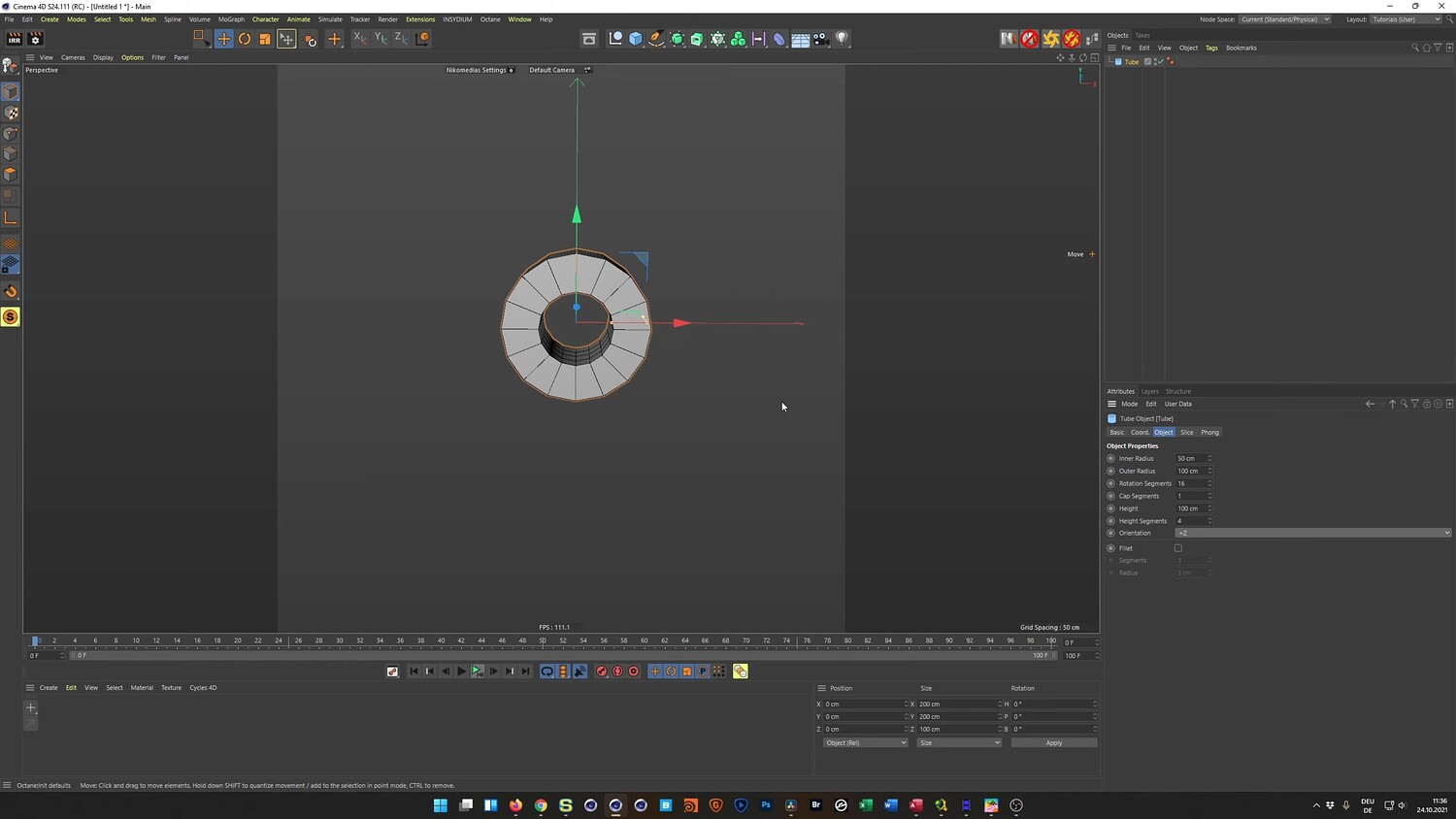This screenshot has height=819, width=1456.
Task: Open the Spline Pen tool
Action: pyautogui.click(x=656, y=39)
